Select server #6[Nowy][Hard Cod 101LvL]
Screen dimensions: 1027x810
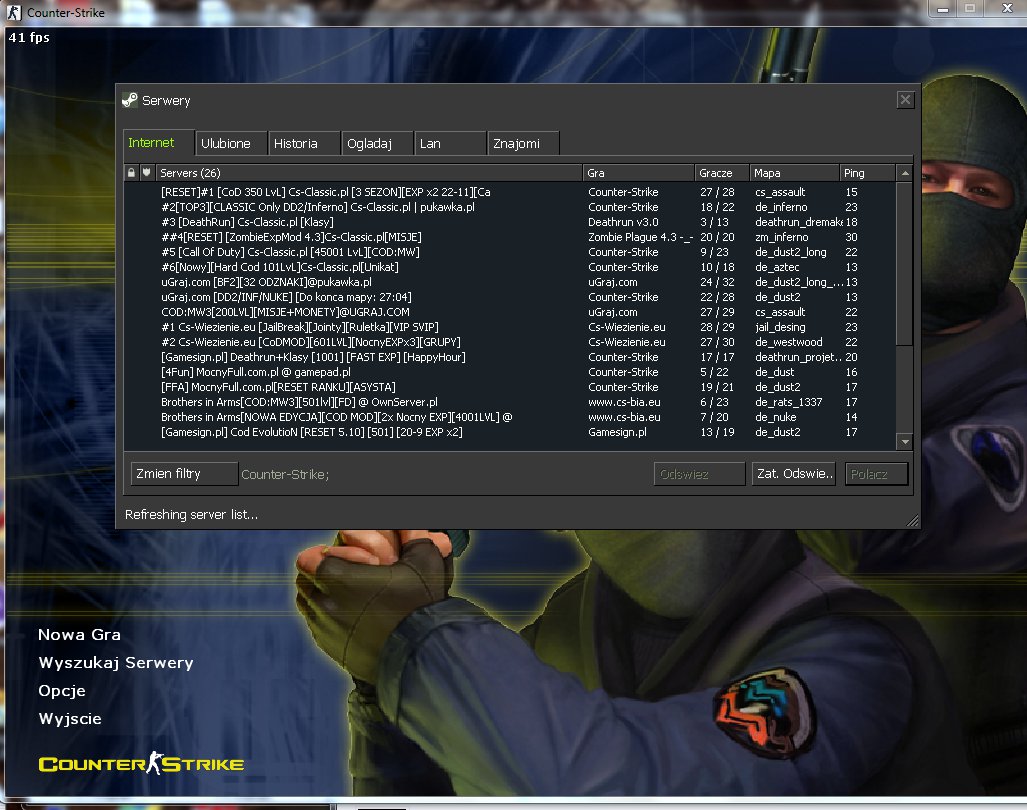[510, 267]
